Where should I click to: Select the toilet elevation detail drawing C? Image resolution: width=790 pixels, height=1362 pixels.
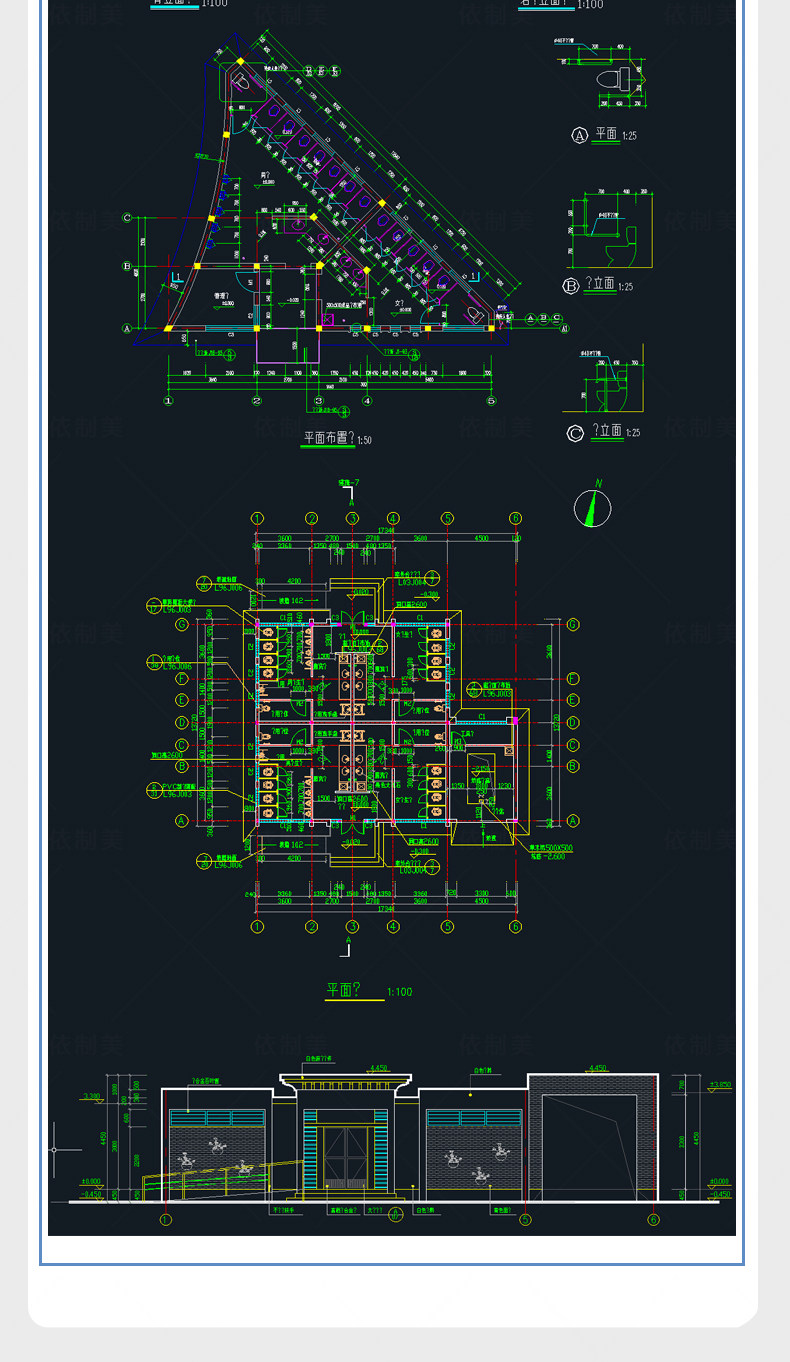click(x=604, y=380)
